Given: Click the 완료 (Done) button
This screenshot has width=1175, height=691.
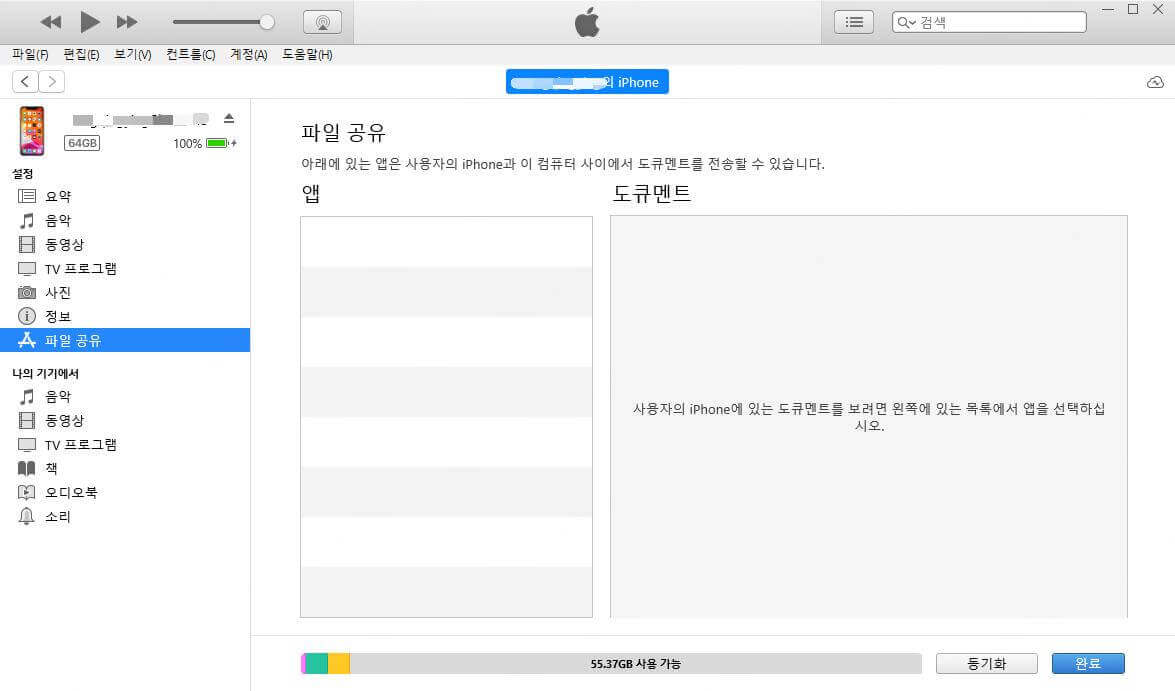Looking at the screenshot, I should [x=1090, y=663].
